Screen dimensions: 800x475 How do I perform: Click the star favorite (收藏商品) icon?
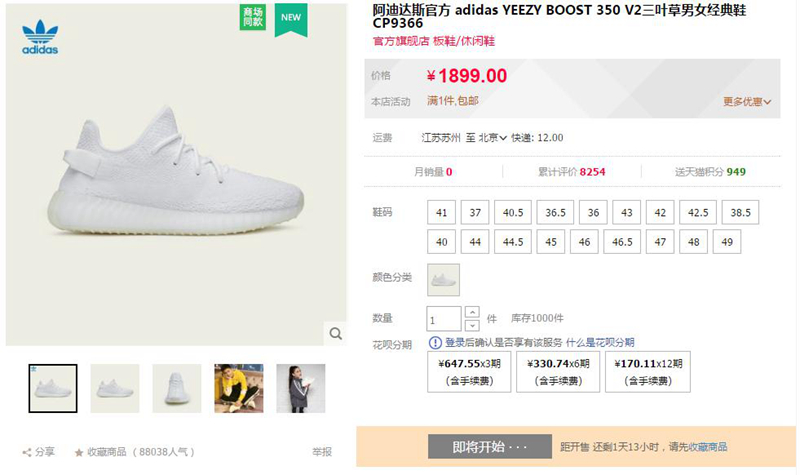(79, 452)
